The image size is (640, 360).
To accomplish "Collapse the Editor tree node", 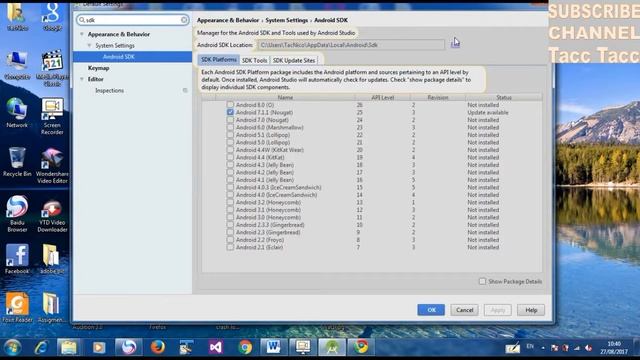I will (x=82, y=79).
